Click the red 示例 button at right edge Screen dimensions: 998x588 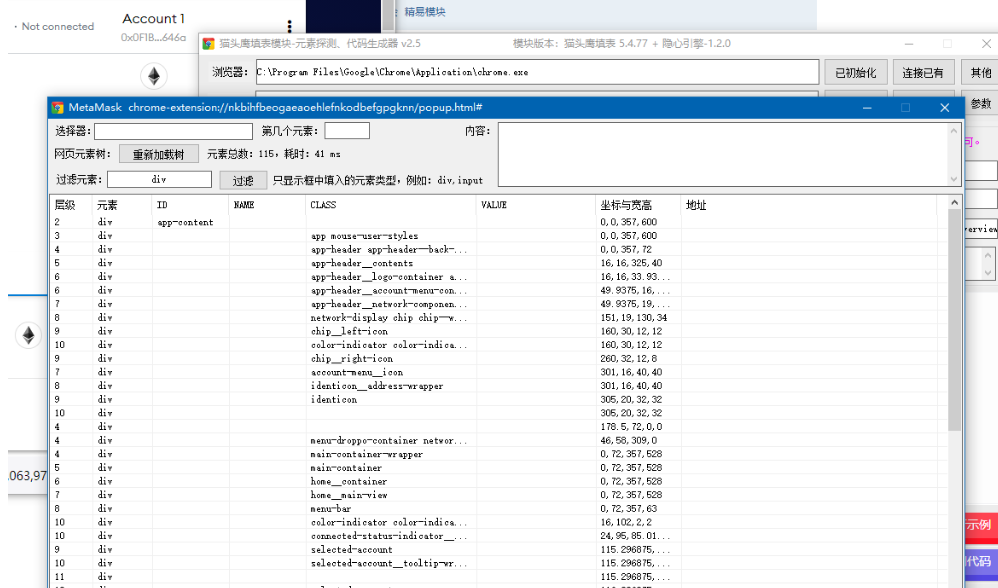tap(980, 526)
